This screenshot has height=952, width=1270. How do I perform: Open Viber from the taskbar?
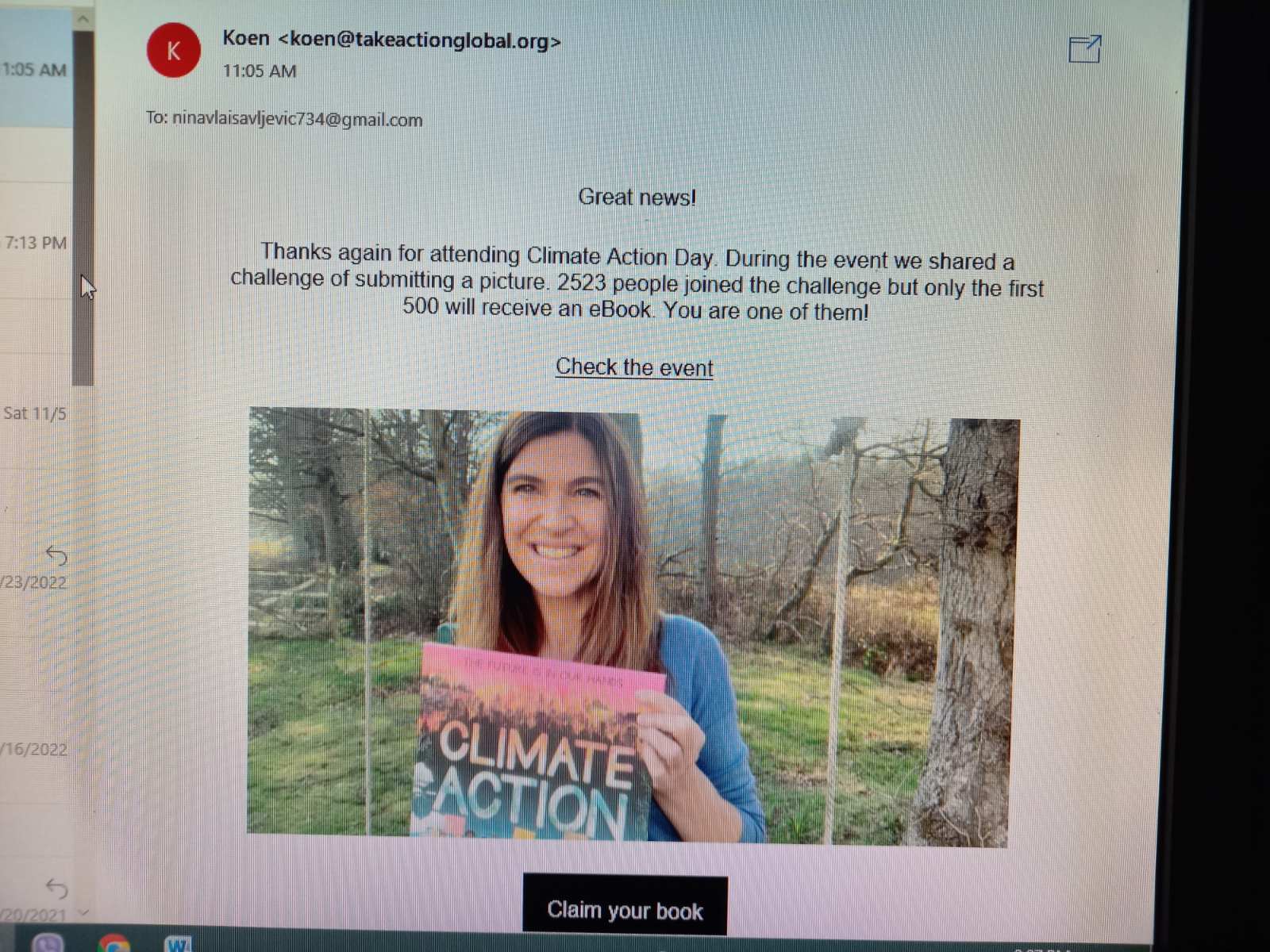48,942
